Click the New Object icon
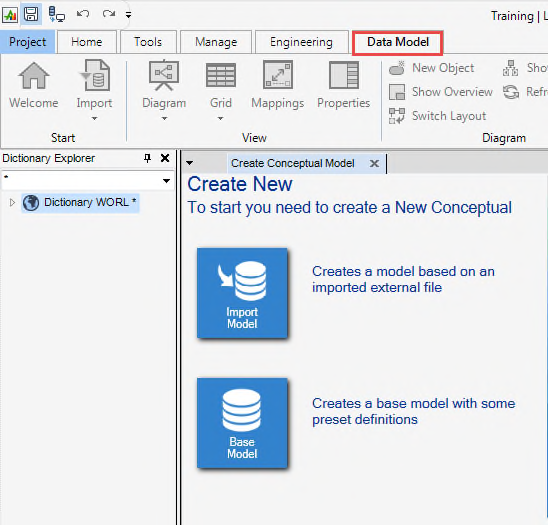The width and height of the screenshot is (548, 525). coord(397,68)
